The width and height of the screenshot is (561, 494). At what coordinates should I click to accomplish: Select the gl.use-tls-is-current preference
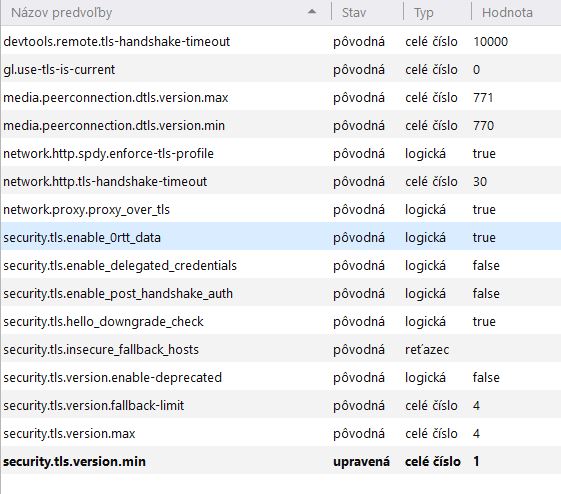coord(281,69)
